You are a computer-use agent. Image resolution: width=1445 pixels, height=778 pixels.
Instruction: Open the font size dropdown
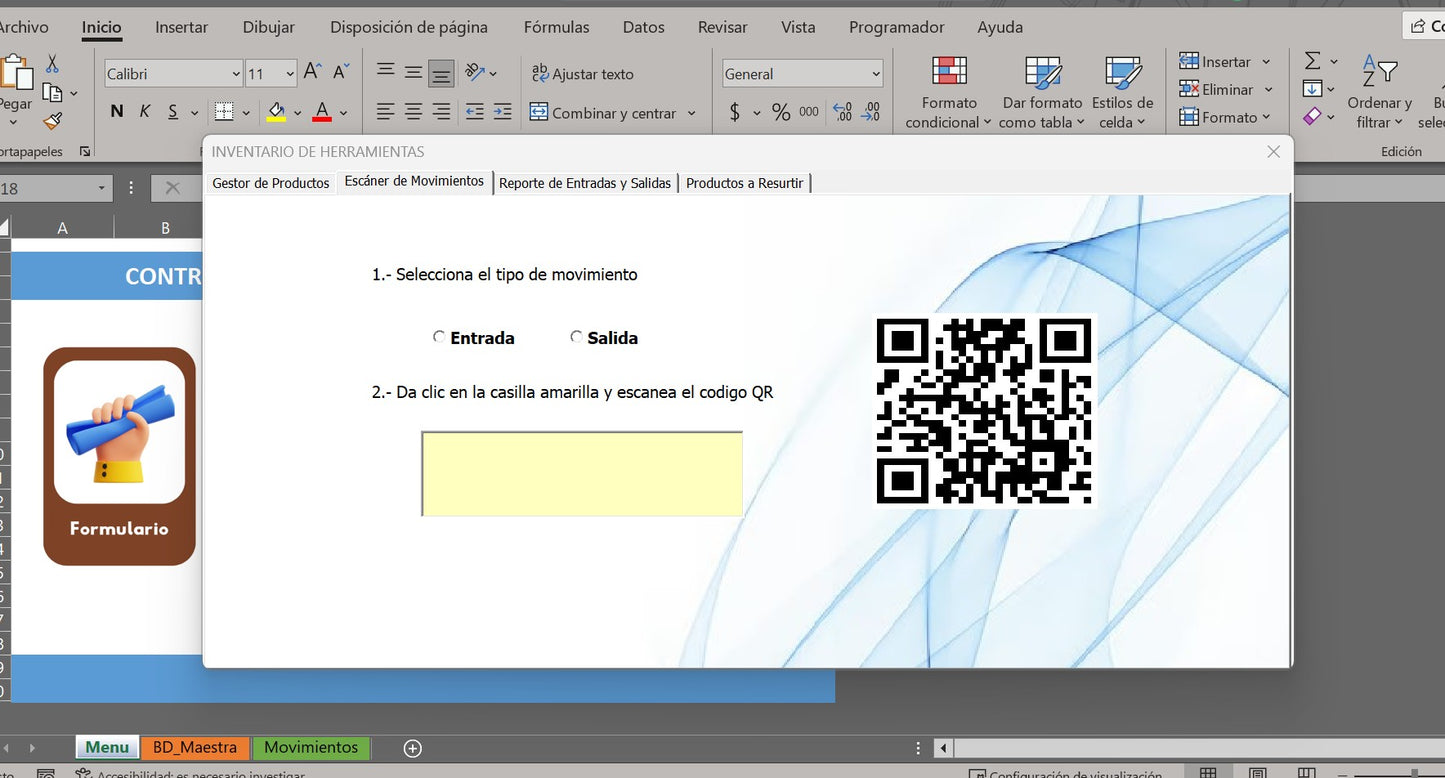pyautogui.click(x=290, y=74)
